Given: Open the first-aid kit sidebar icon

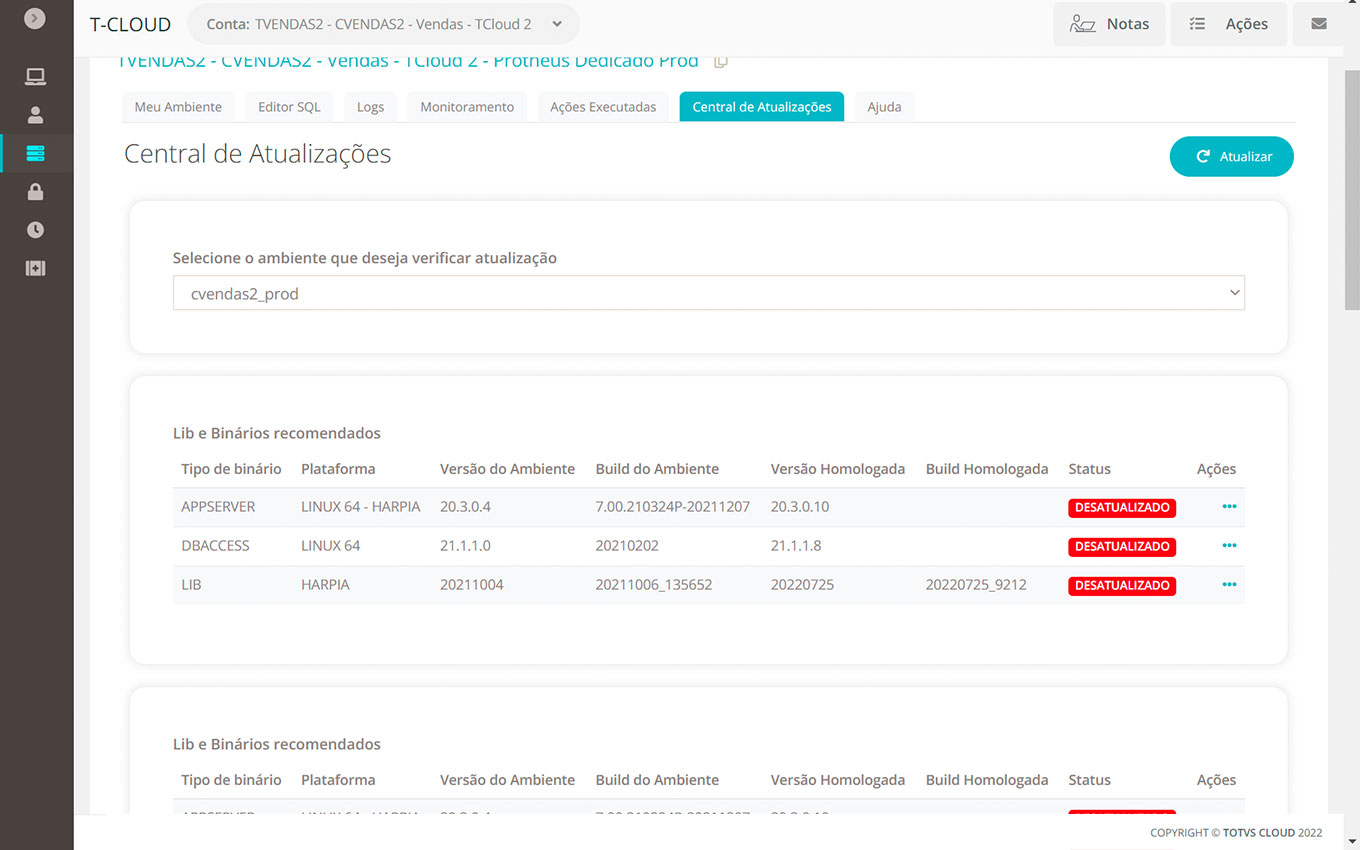Looking at the screenshot, I should 36,268.
